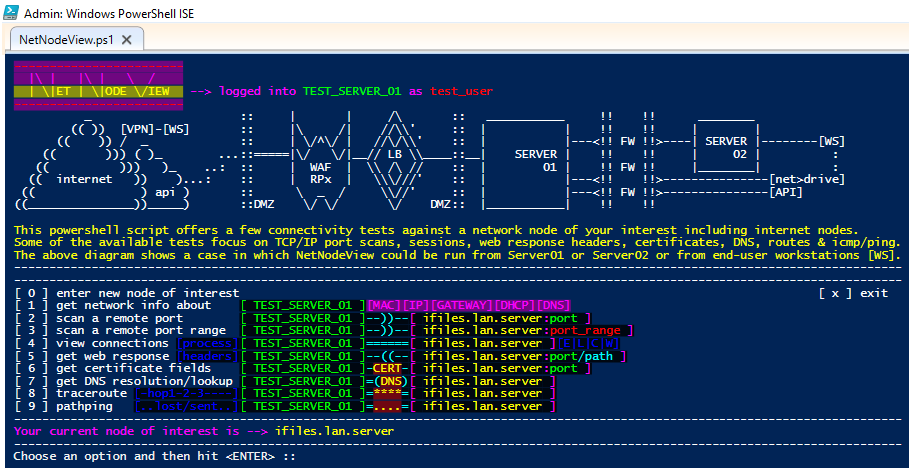Click test_user in the login banner
The width and height of the screenshot is (912, 469).
click(462, 91)
